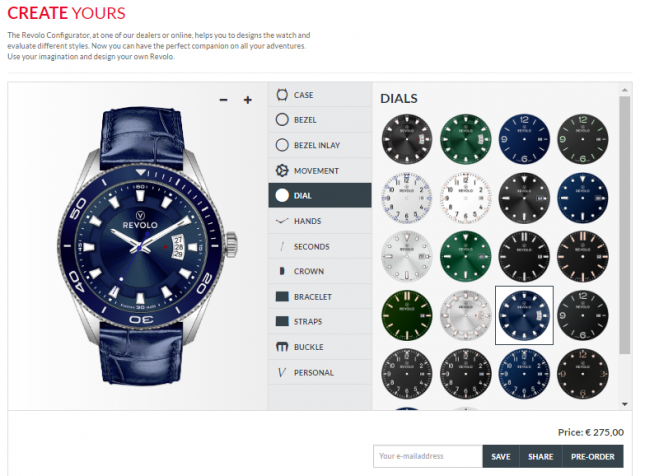Click the Save button

(501, 456)
